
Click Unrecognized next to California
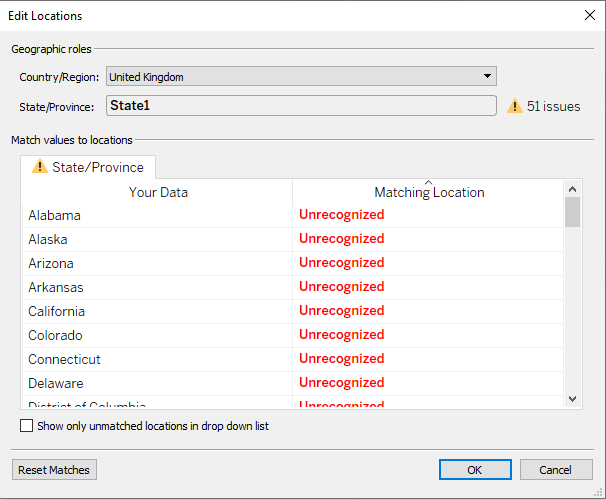click(341, 311)
